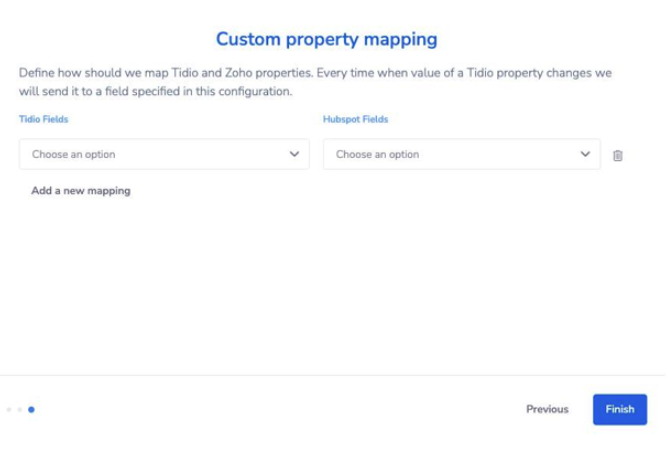
Task: Click the Hubspot Fields dropdown chevron
Action: 585,154
